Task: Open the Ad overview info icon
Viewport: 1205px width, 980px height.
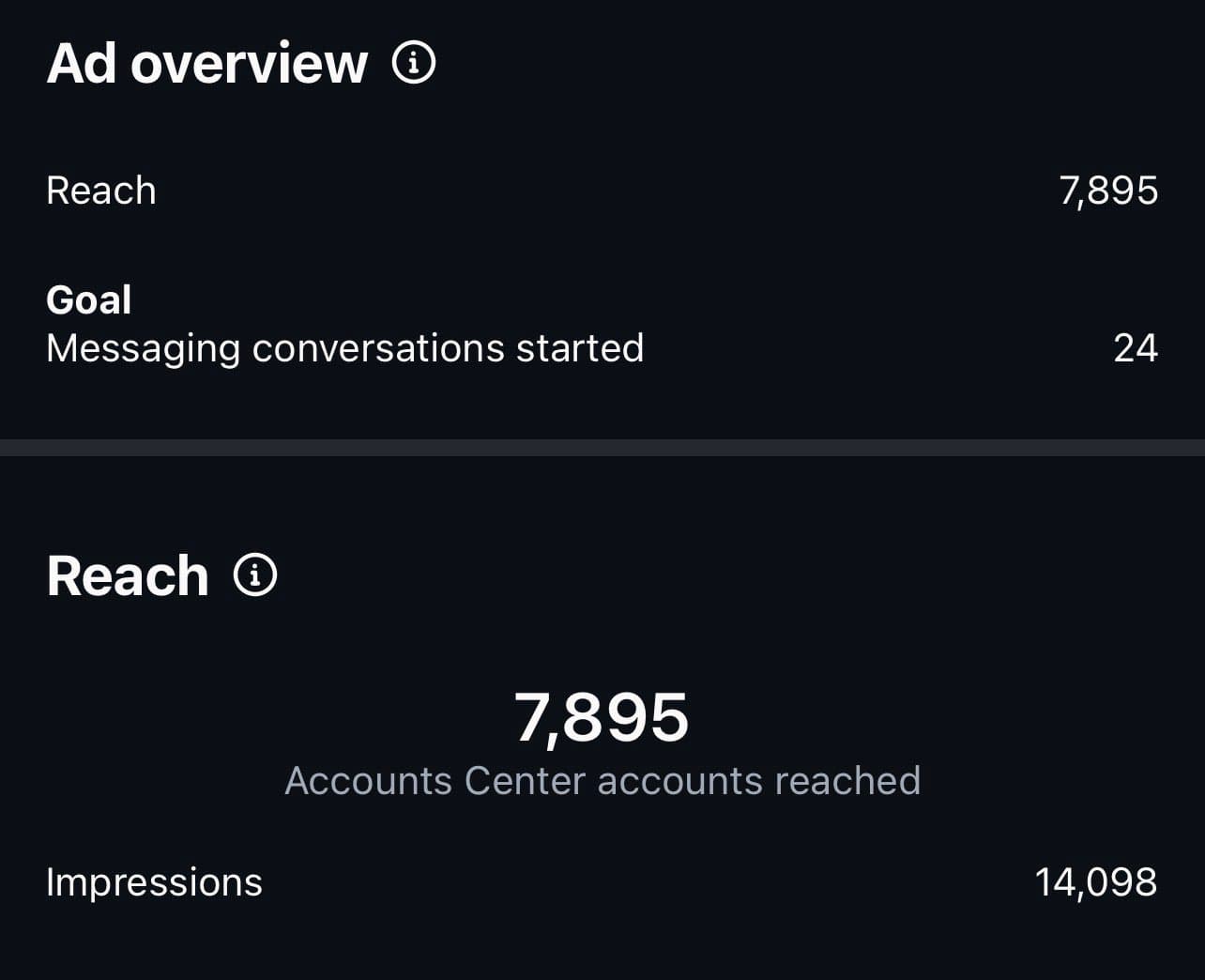Action: (413, 63)
